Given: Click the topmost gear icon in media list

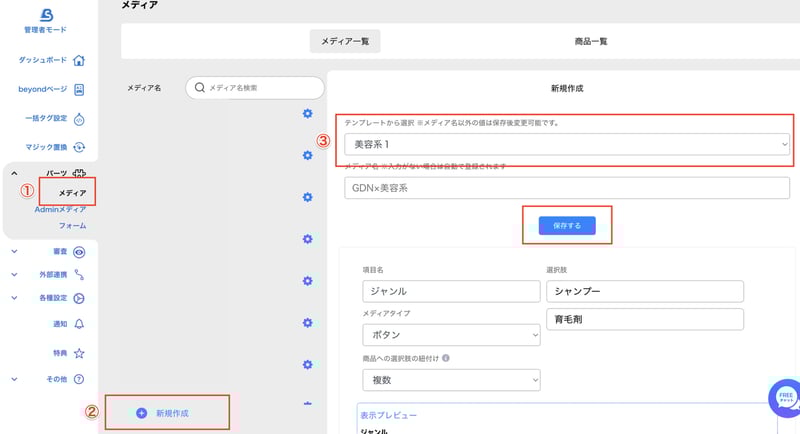Looking at the screenshot, I should [307, 113].
